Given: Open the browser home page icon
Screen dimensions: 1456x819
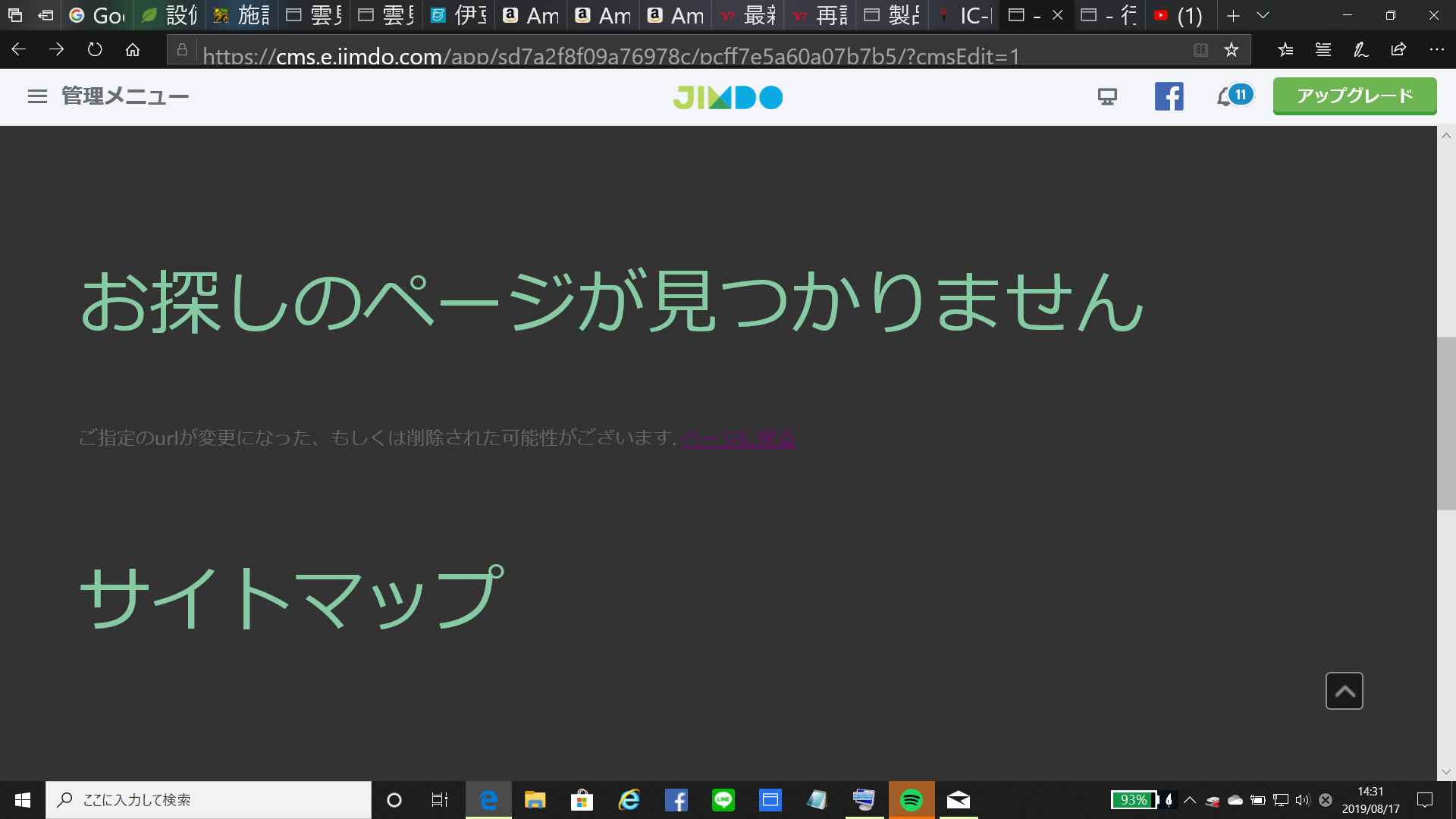Looking at the screenshot, I should coord(133,50).
